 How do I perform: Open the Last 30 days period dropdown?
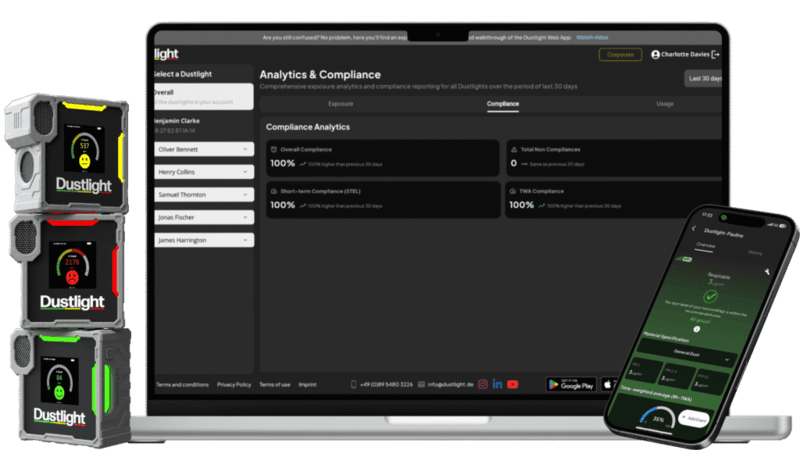tap(703, 79)
